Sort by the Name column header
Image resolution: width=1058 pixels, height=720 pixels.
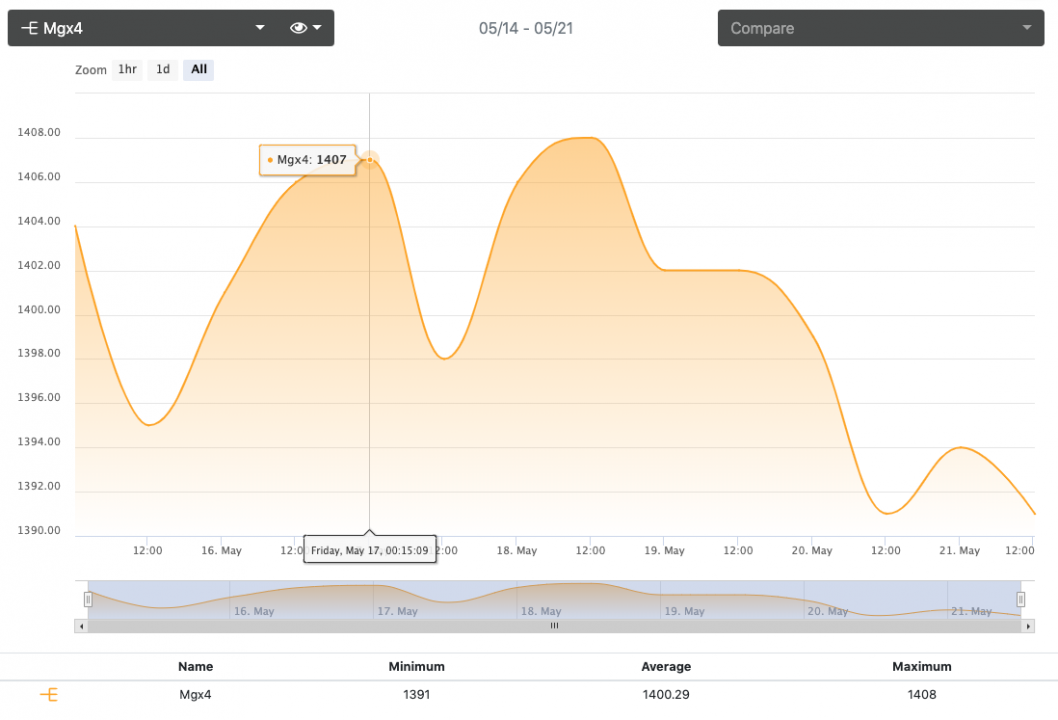pyautogui.click(x=195, y=666)
